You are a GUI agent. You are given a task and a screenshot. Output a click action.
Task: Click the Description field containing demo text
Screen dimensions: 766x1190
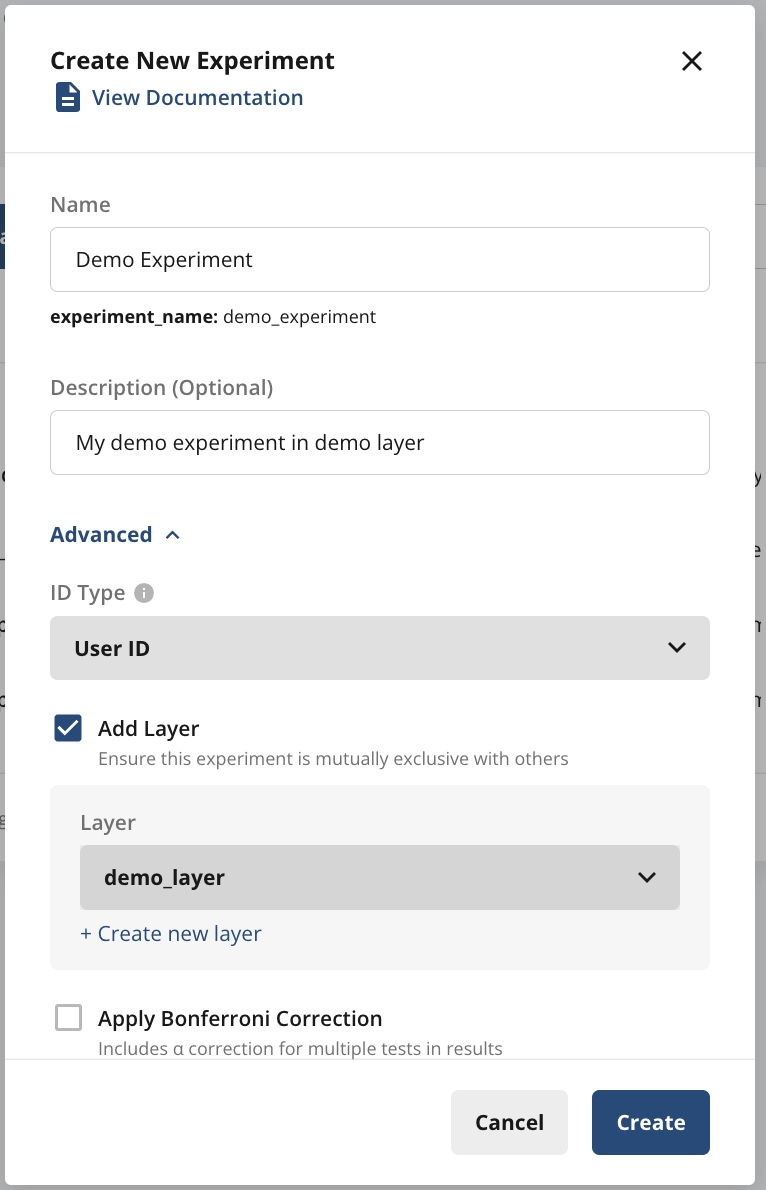[380, 442]
